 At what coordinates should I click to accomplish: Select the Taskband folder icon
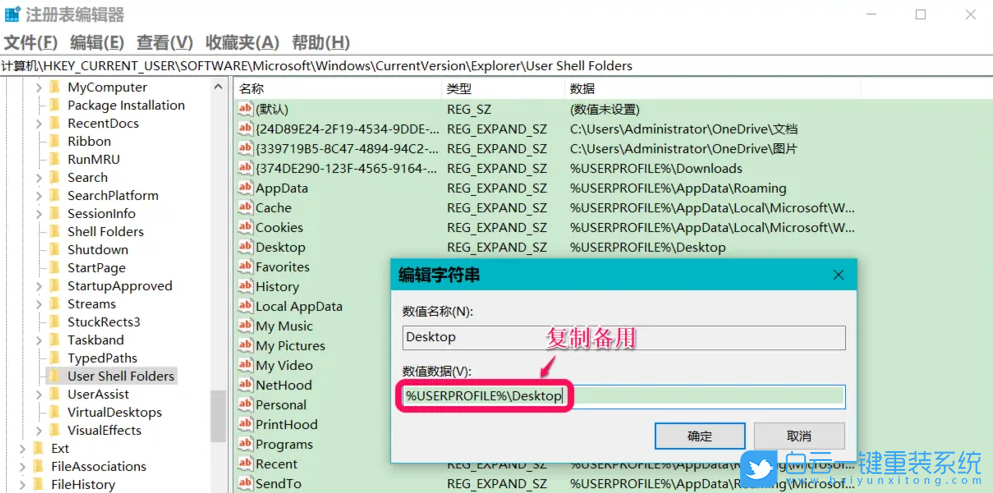[55, 340]
